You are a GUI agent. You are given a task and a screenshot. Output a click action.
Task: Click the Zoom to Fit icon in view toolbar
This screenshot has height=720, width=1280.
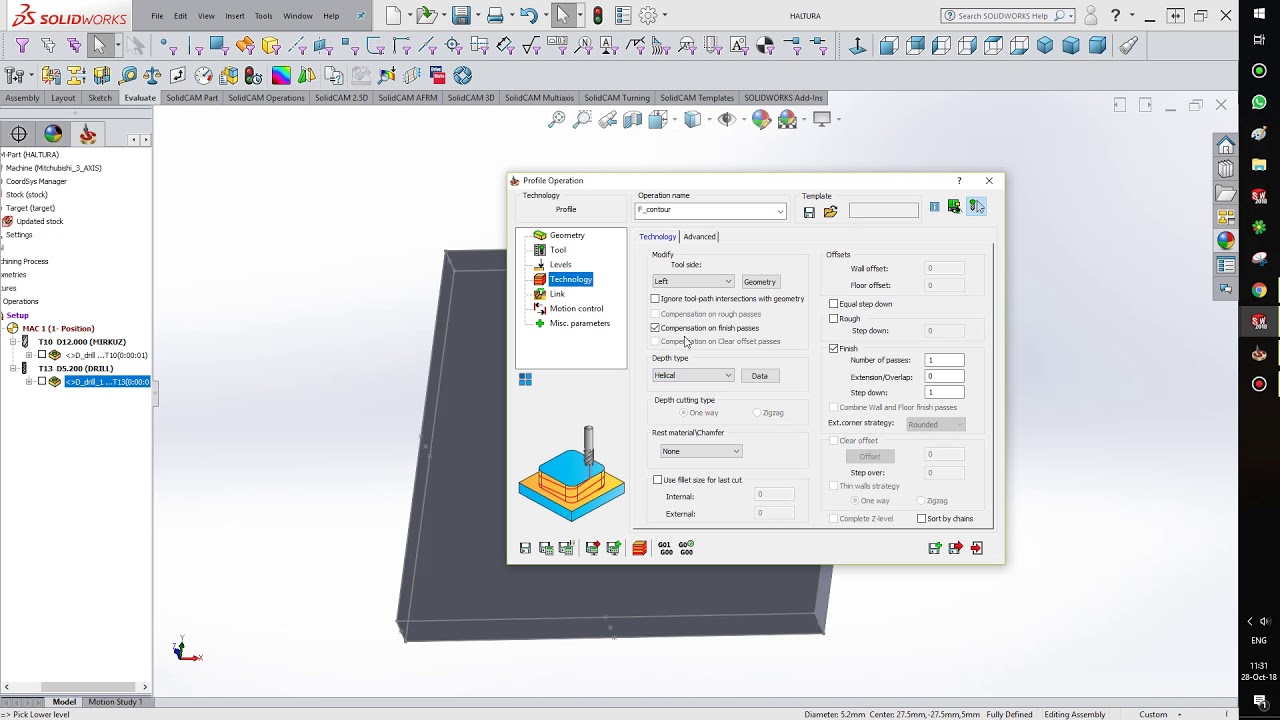[557, 119]
